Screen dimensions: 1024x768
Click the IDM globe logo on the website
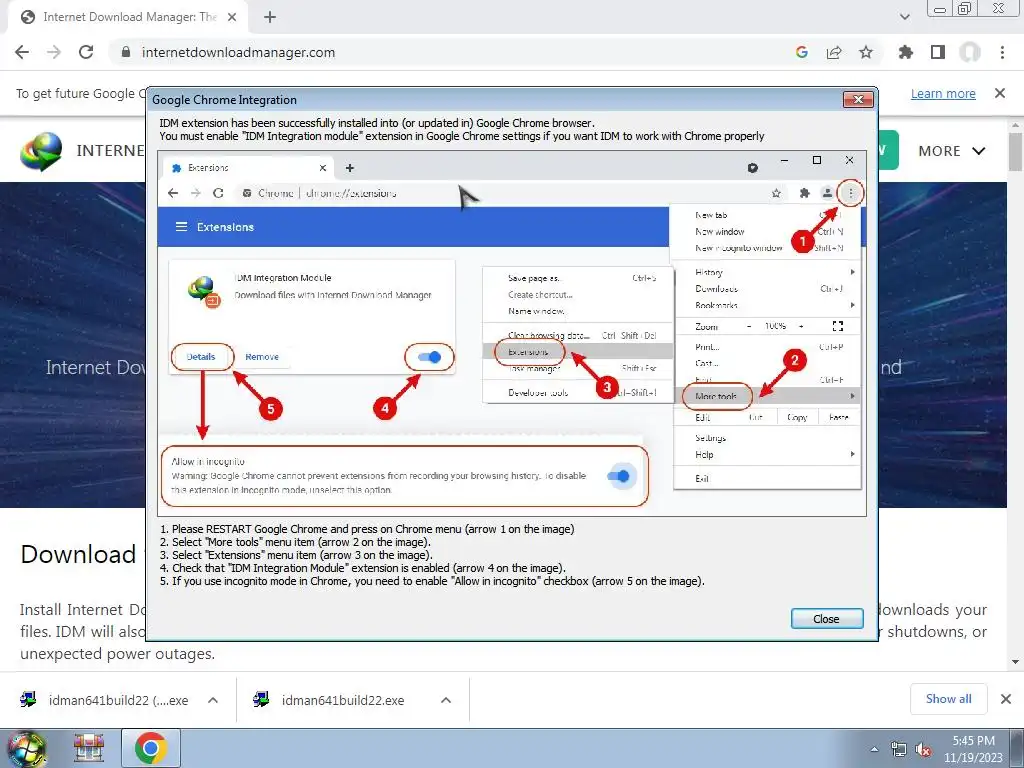pyautogui.click(x=41, y=151)
